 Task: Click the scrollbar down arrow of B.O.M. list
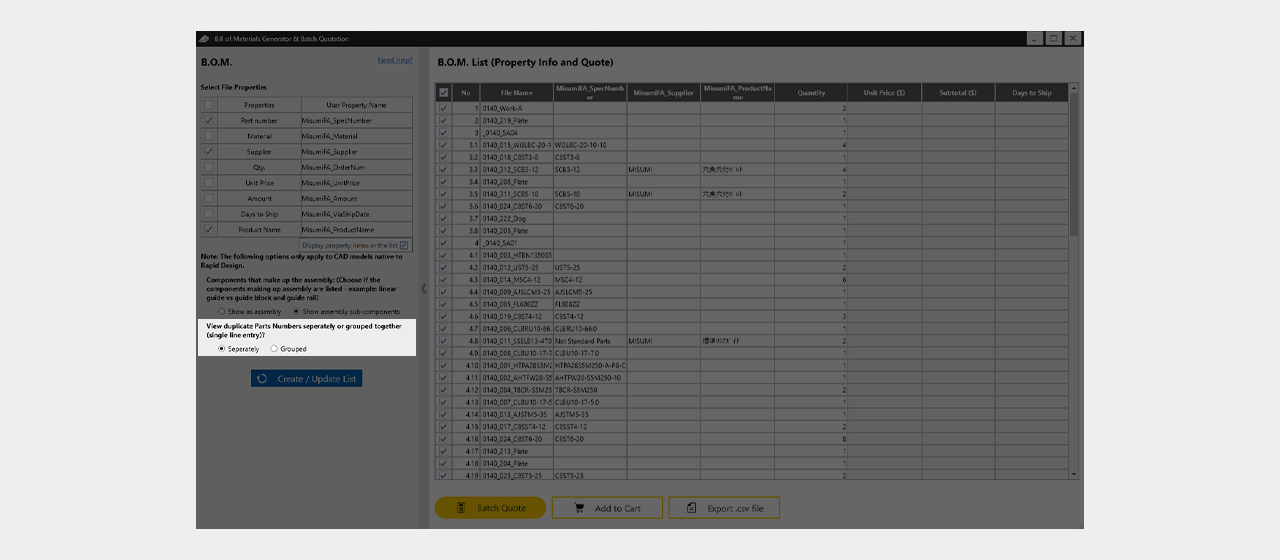[x=1075, y=473]
